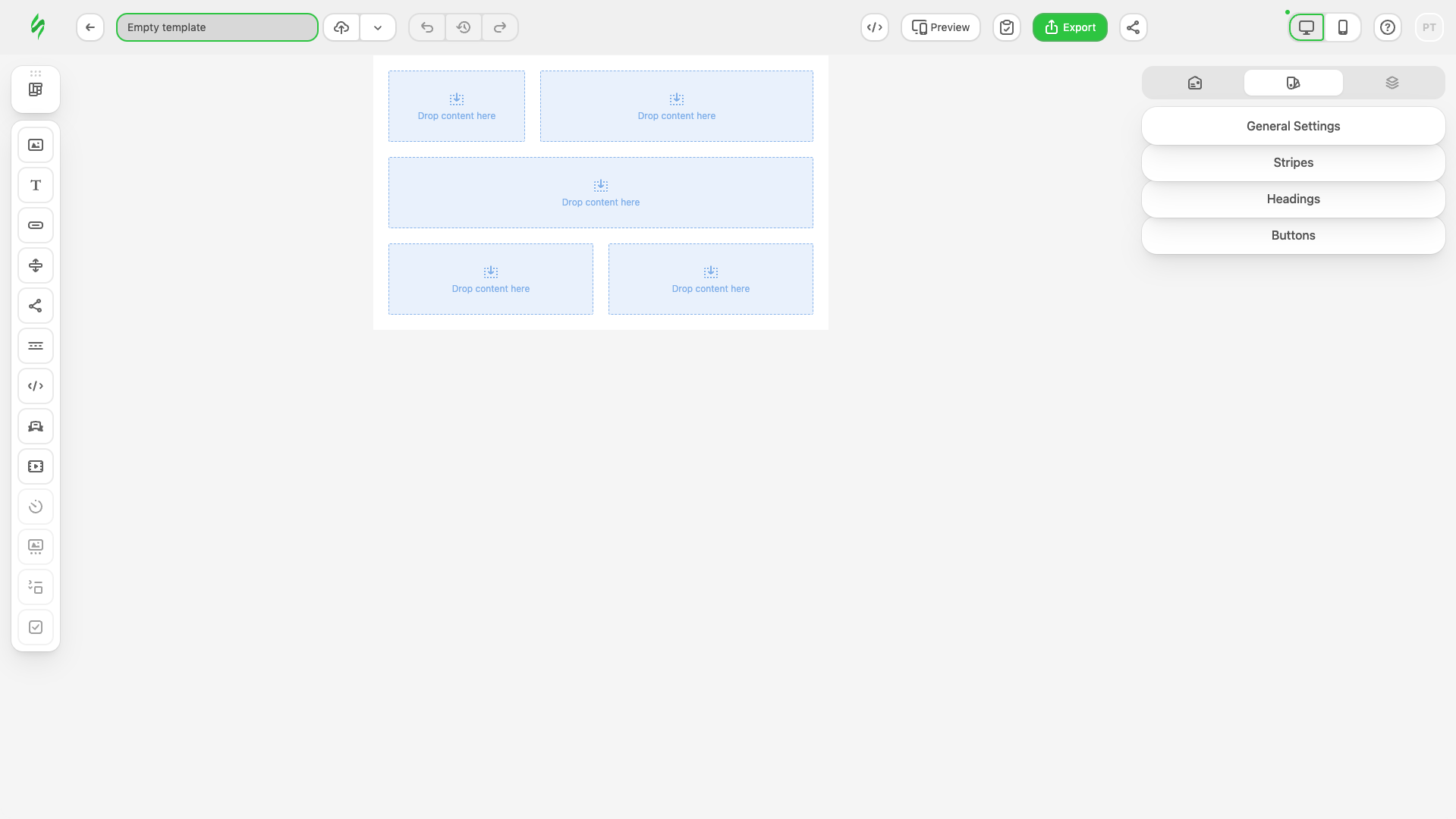Switch to mobile preview mode
Image resolution: width=1456 pixels, height=819 pixels.
pyautogui.click(x=1344, y=27)
